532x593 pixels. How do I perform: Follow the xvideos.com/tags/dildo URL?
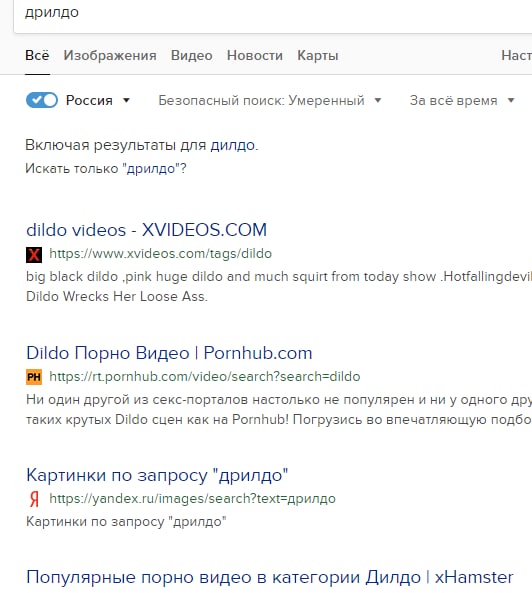160,253
